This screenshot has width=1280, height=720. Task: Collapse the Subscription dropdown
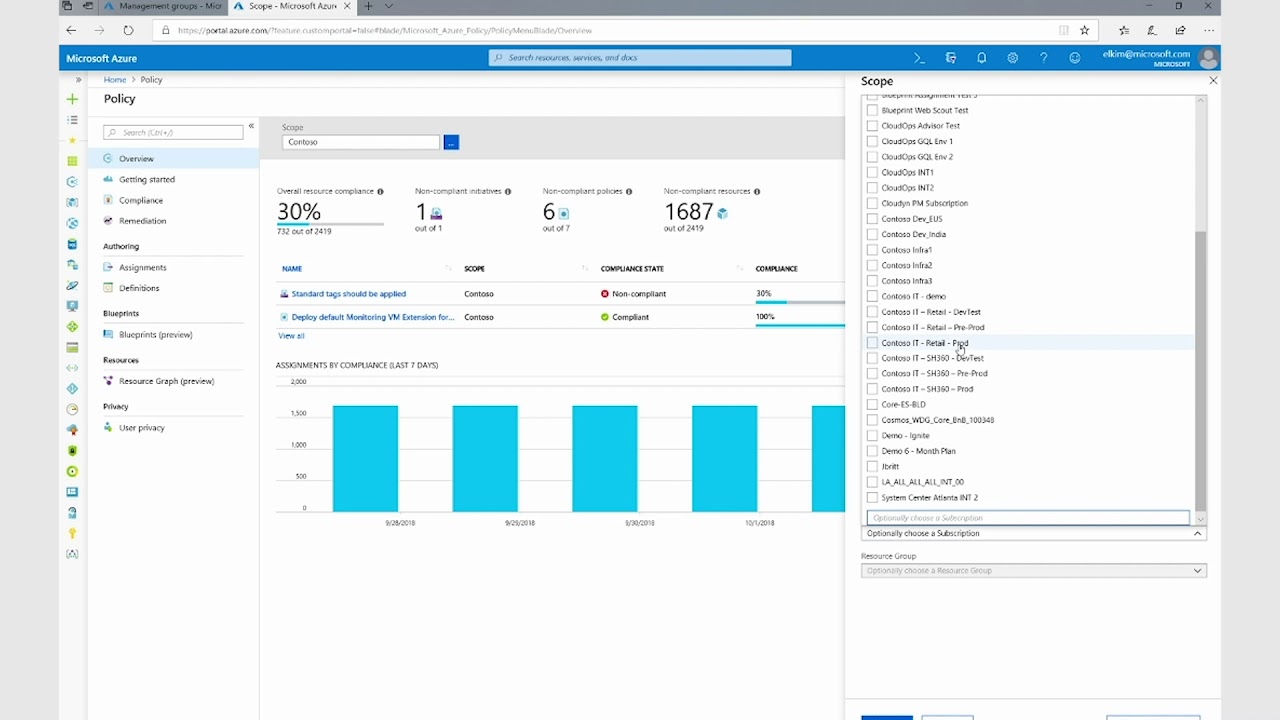tap(1197, 533)
